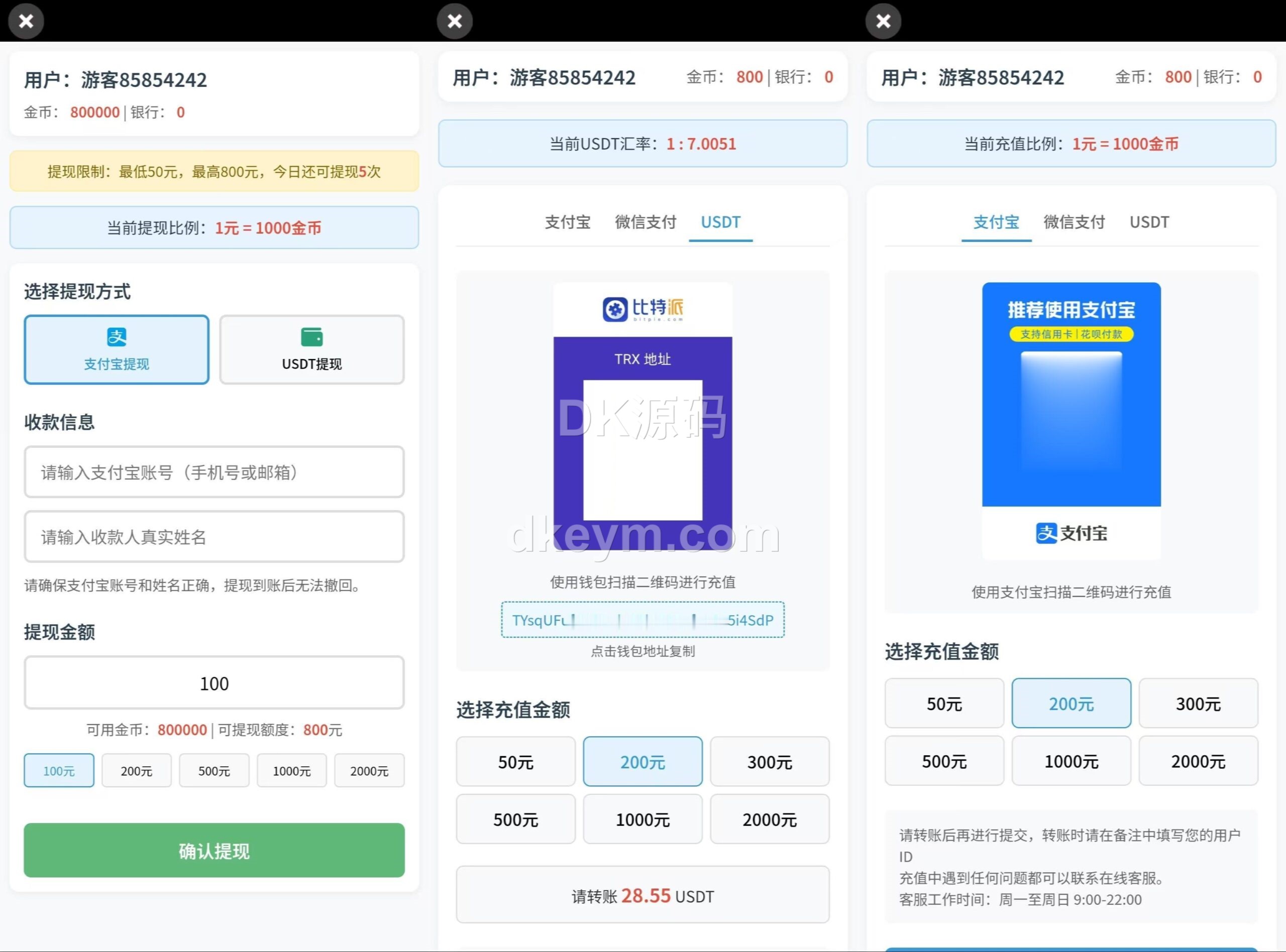Choose 500元 quick withdrawal amount
Image resolution: width=1286 pixels, height=952 pixels.
tap(214, 771)
